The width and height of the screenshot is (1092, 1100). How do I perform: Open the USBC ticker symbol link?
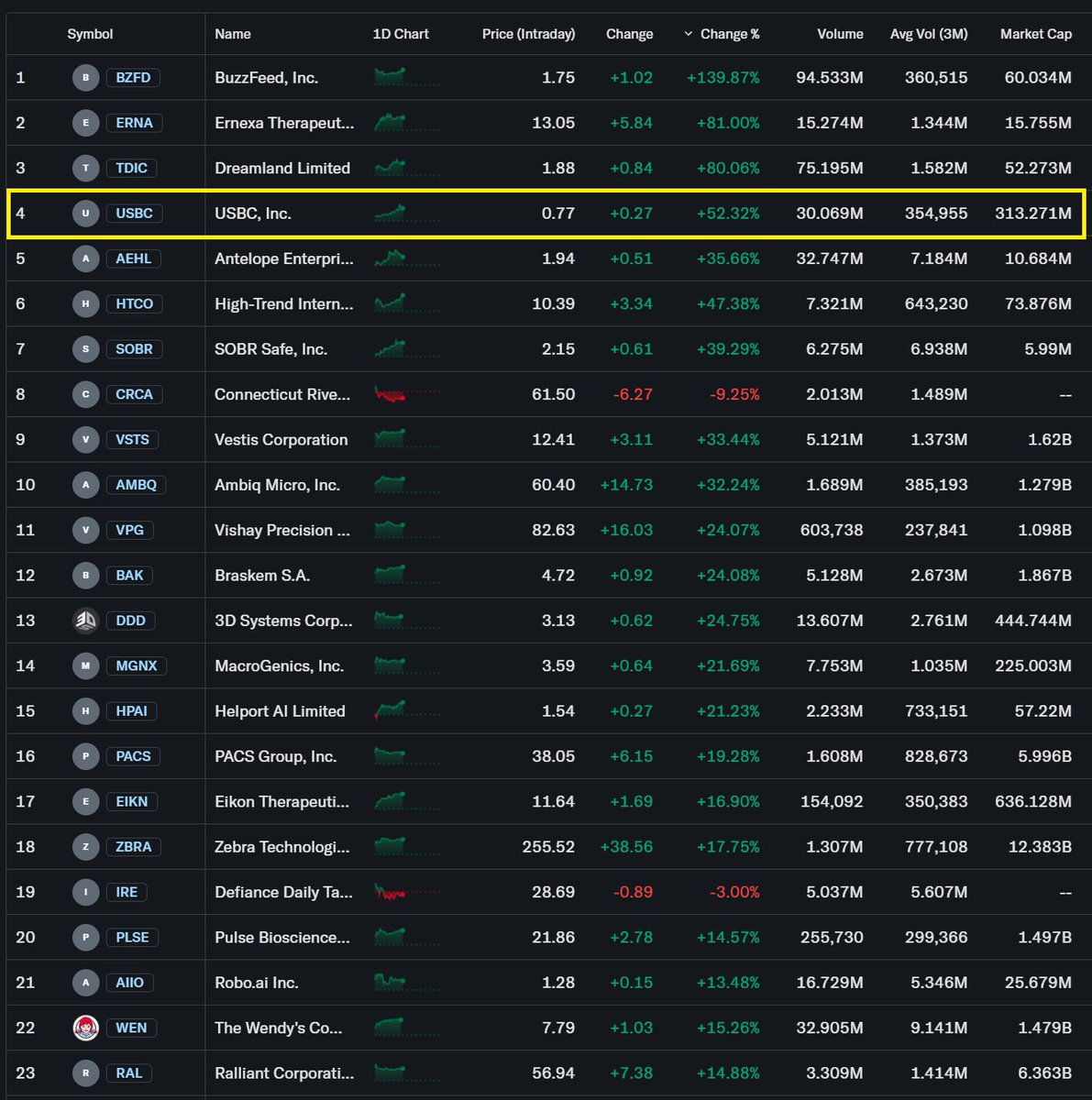pyautogui.click(x=135, y=214)
